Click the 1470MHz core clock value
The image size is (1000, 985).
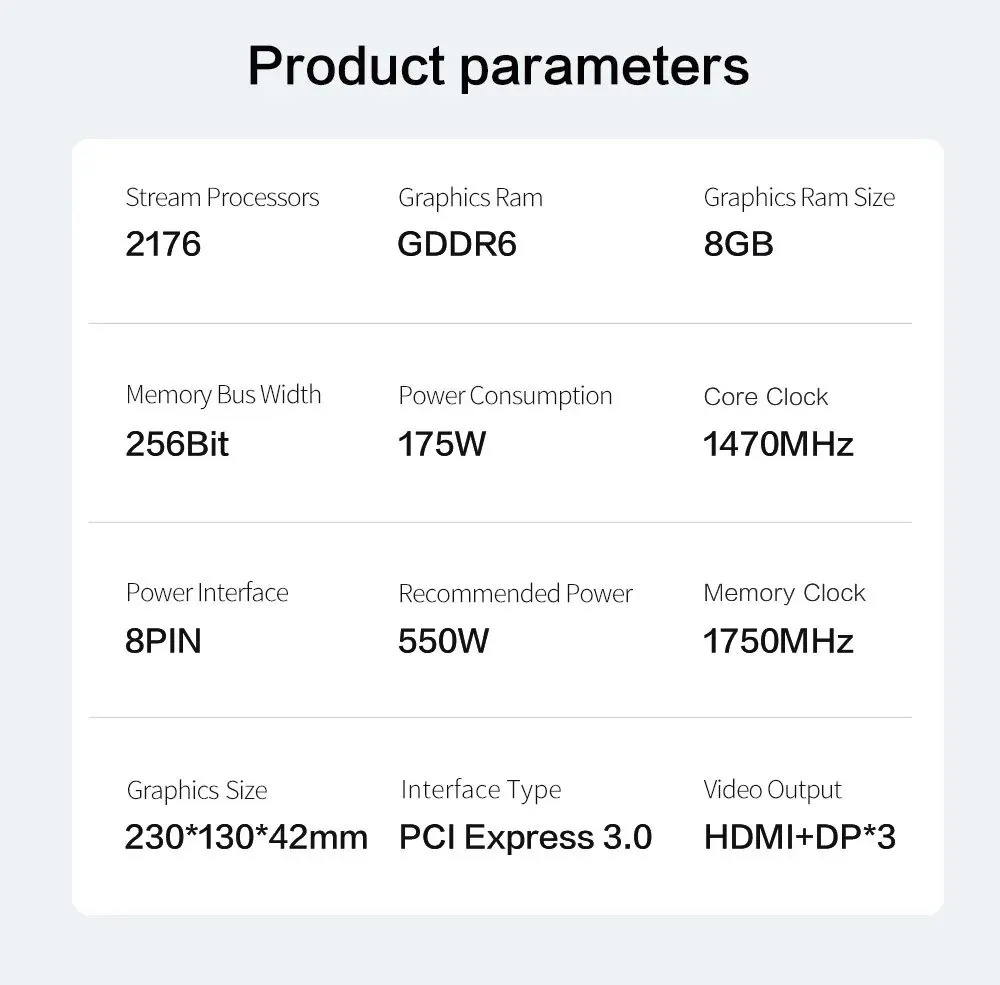[x=778, y=443]
